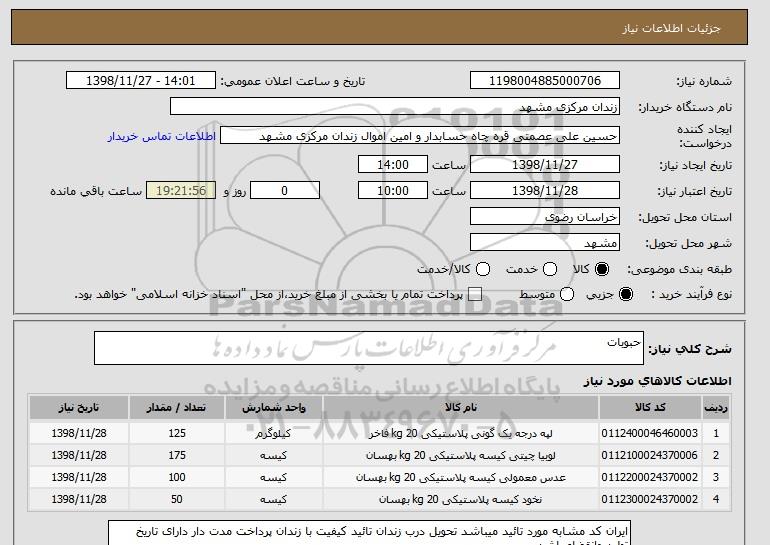
Task: Click the notes text starting ایران کد مشابه
Action: (x=369, y=534)
